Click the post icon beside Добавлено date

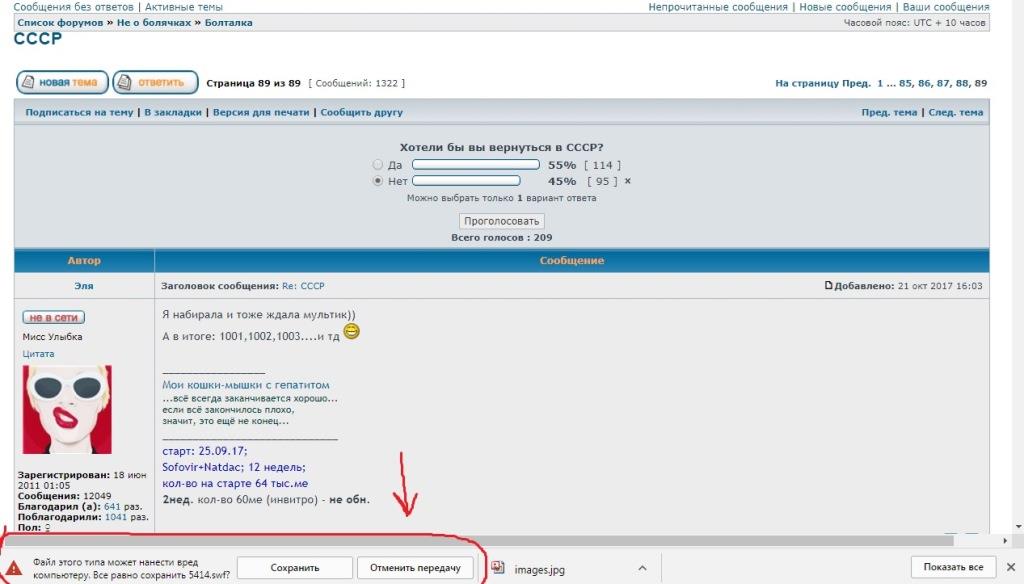828,286
